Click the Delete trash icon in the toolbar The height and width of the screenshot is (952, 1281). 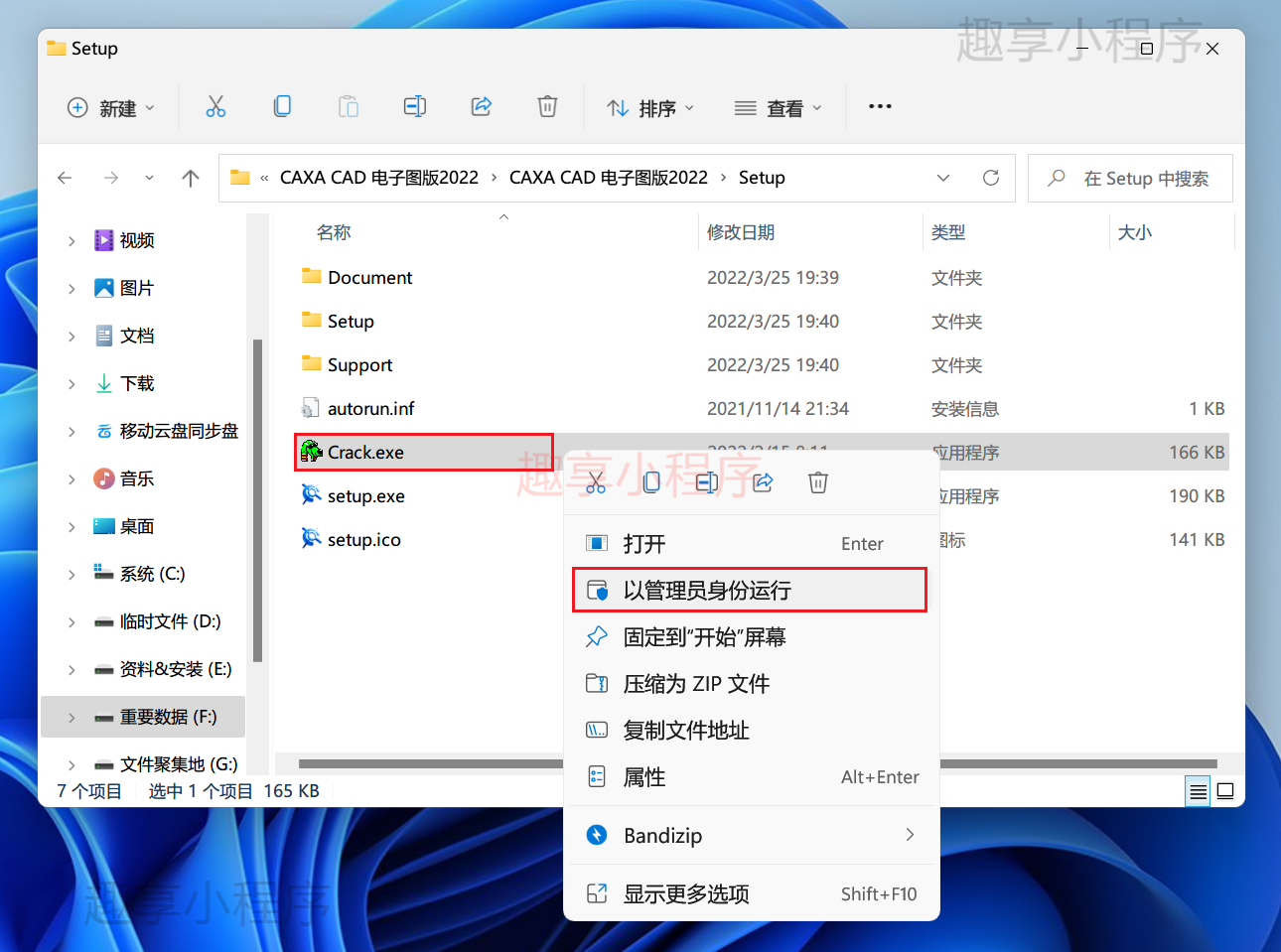pyautogui.click(x=547, y=106)
